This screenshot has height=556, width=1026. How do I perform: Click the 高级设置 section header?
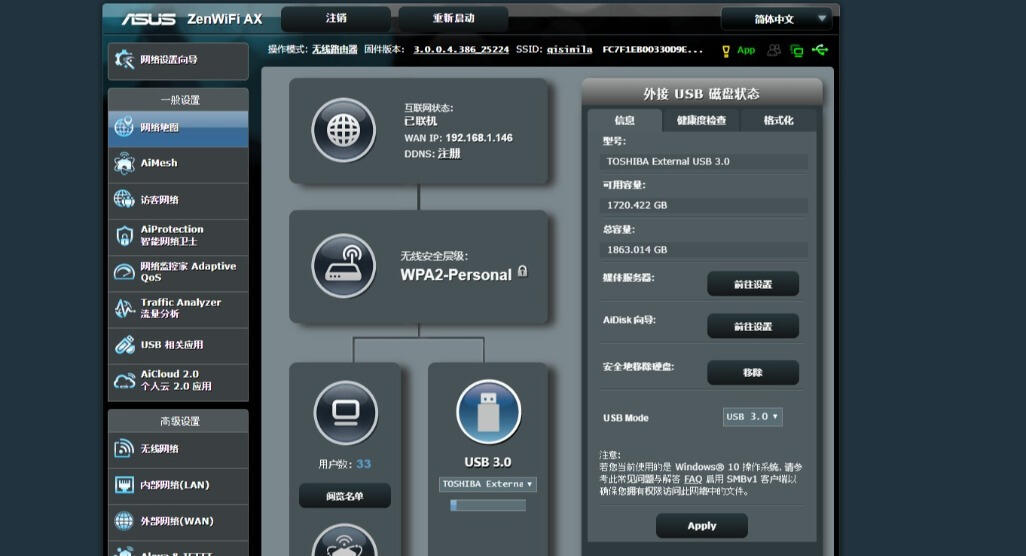178,421
